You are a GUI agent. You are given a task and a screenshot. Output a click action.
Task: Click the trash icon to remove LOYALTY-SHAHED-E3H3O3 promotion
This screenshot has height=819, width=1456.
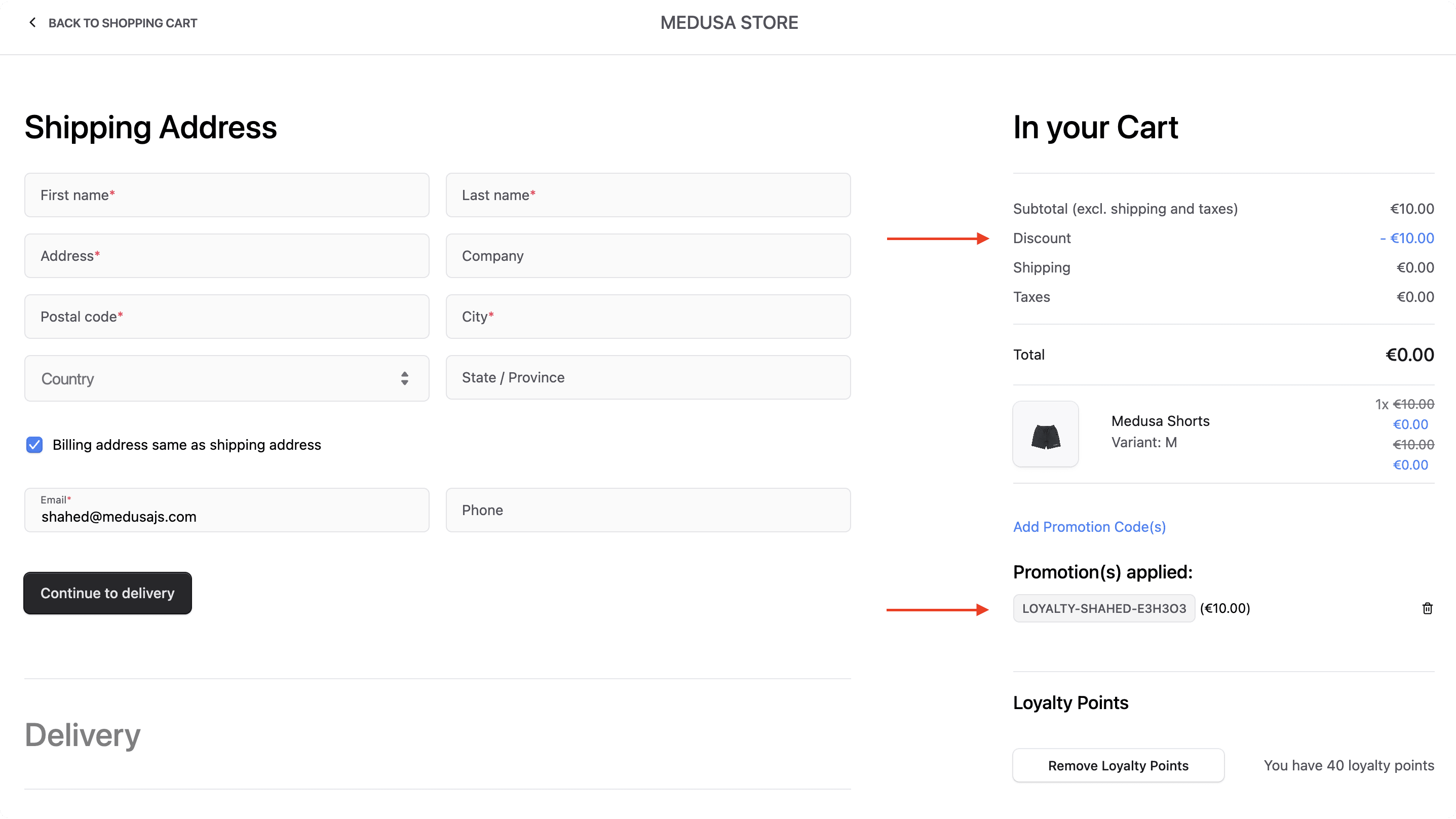click(x=1427, y=608)
